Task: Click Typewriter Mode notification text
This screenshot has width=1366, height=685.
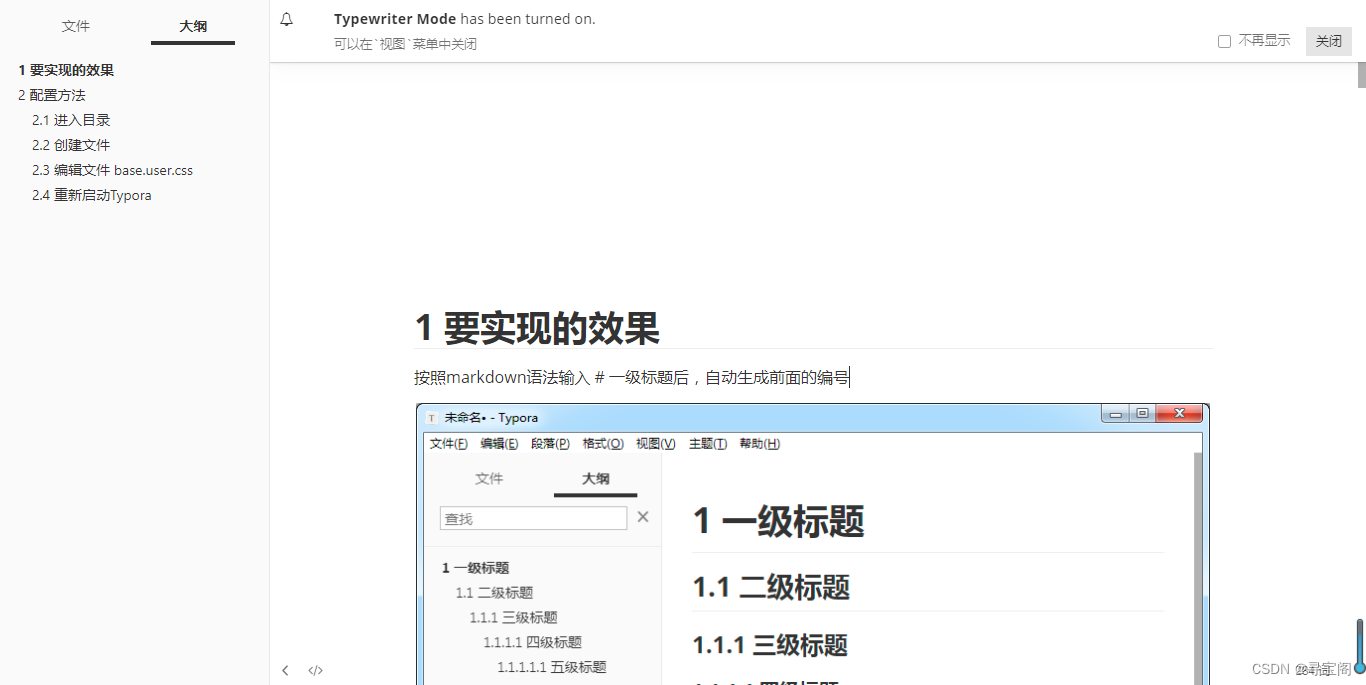Action: pyautogui.click(x=464, y=19)
